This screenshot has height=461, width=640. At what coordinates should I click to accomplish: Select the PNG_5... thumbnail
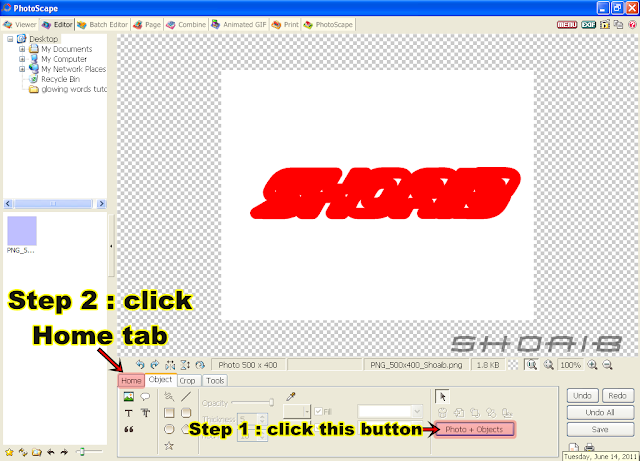pos(22,235)
